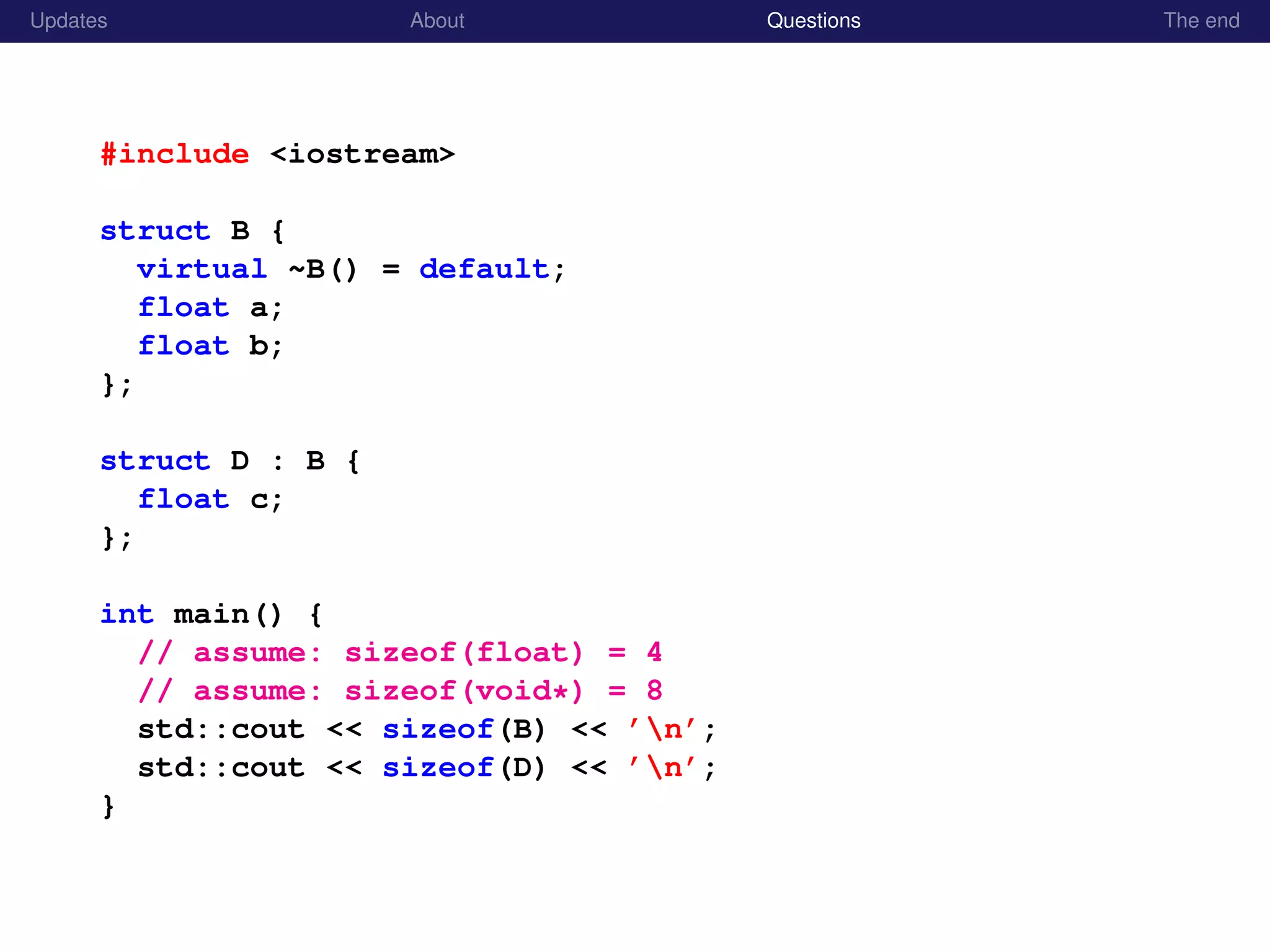Click sizeof(B) in the cout statement

[x=464, y=729]
